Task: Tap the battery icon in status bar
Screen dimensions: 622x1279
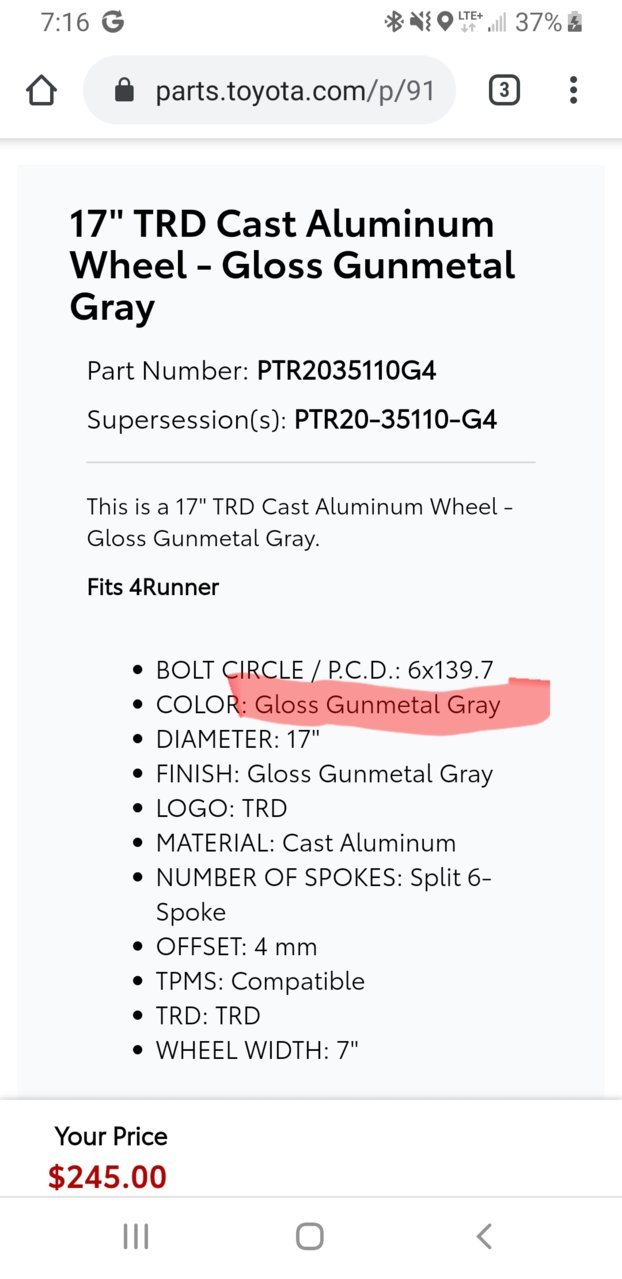Action: pyautogui.click(x=575, y=22)
